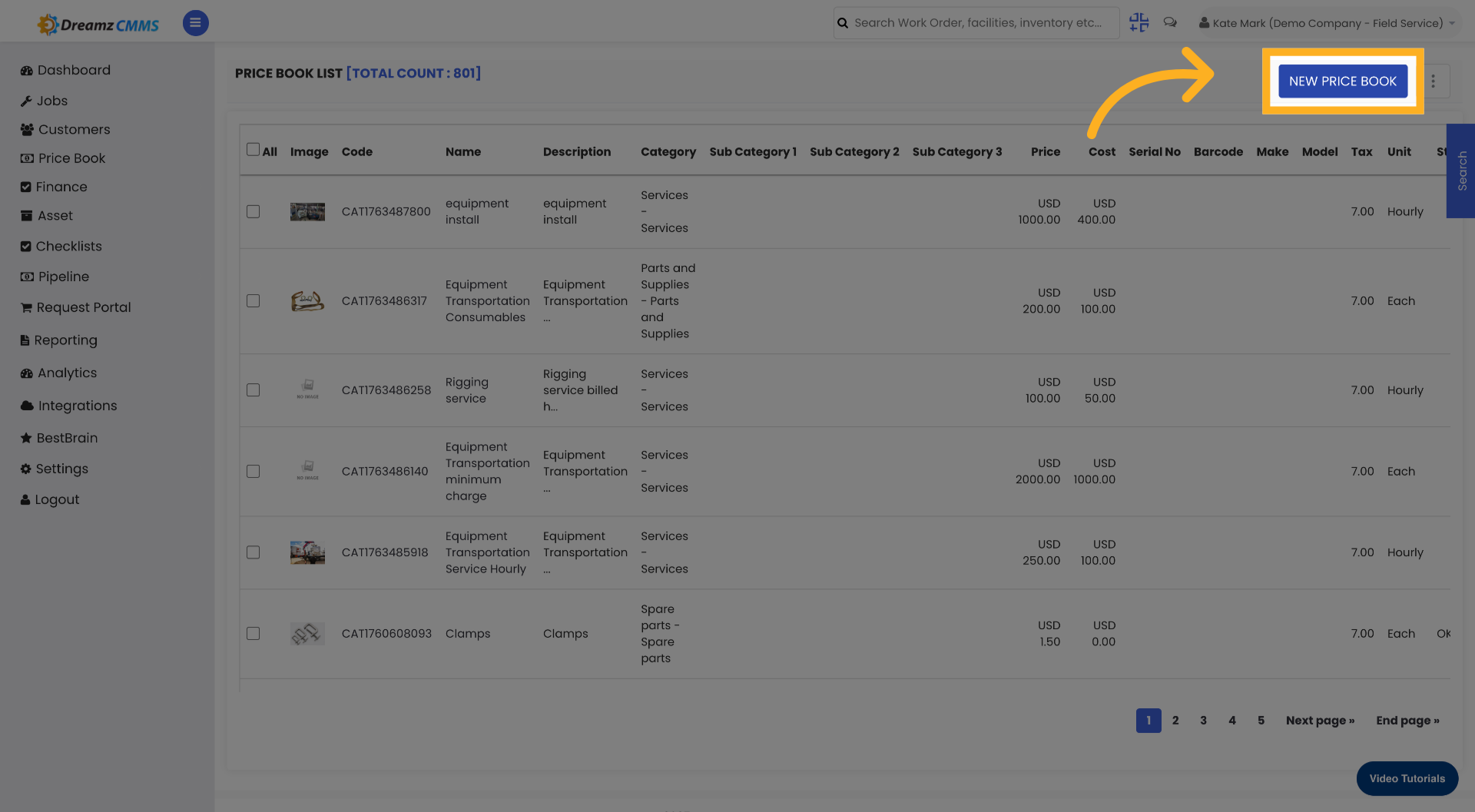
Task: Check the row CAT1763487800 checkbox
Action: pyautogui.click(x=253, y=211)
